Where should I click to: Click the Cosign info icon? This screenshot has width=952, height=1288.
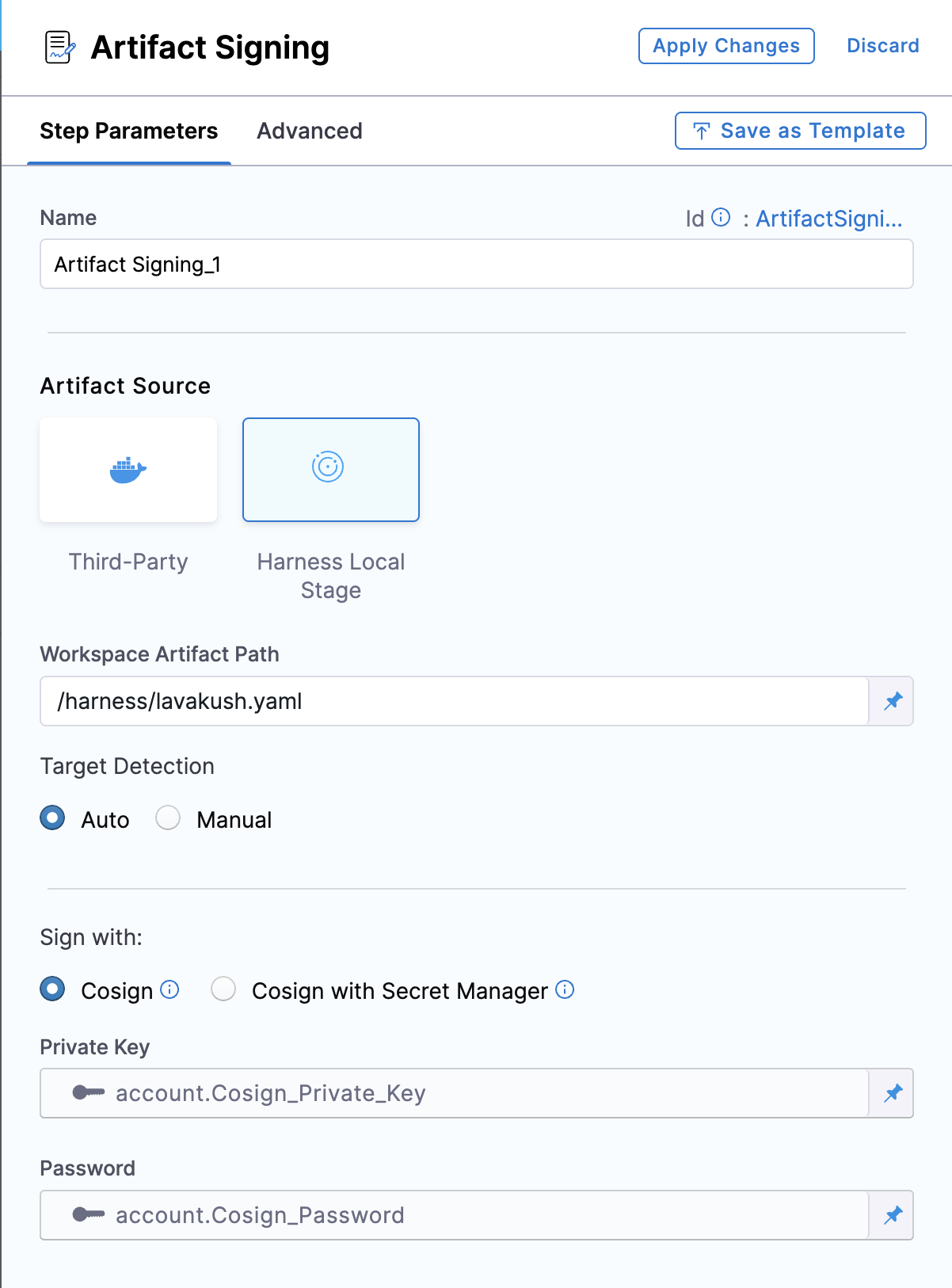[170, 990]
